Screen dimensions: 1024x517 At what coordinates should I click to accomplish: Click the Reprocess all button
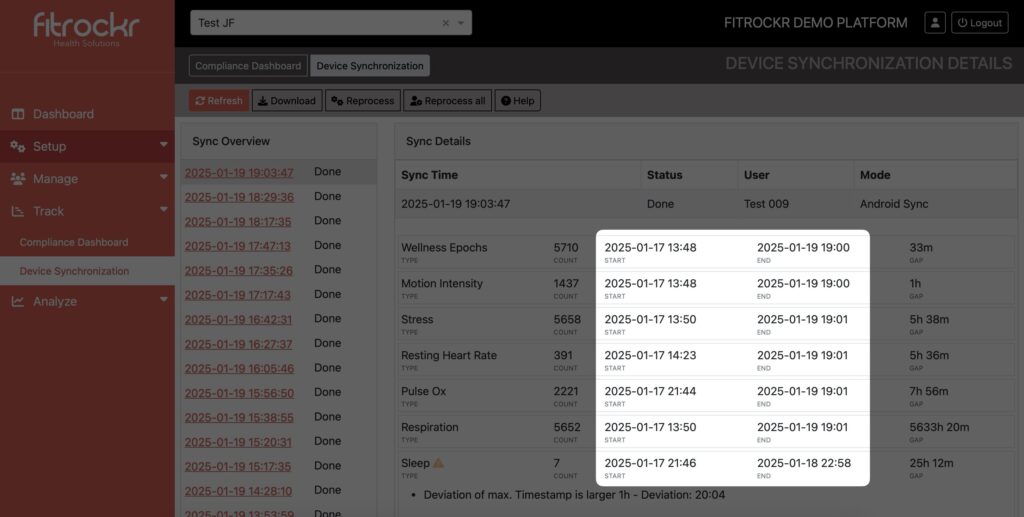(x=447, y=101)
